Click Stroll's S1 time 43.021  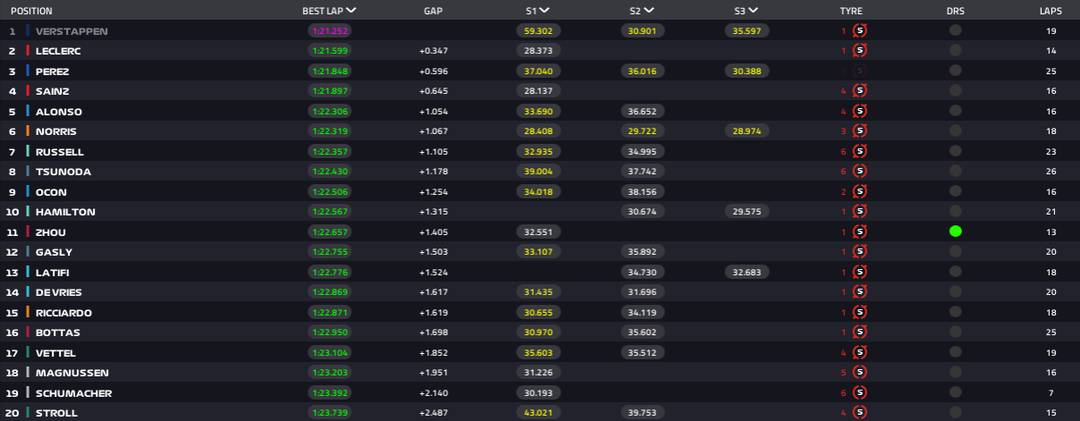(x=539, y=413)
